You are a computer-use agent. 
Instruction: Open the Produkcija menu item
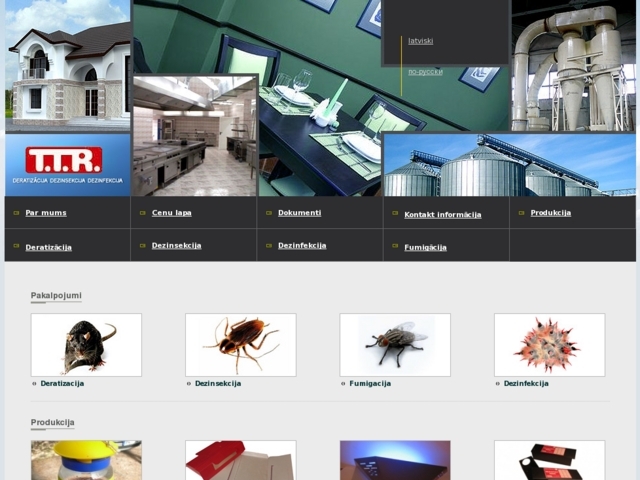[551, 213]
